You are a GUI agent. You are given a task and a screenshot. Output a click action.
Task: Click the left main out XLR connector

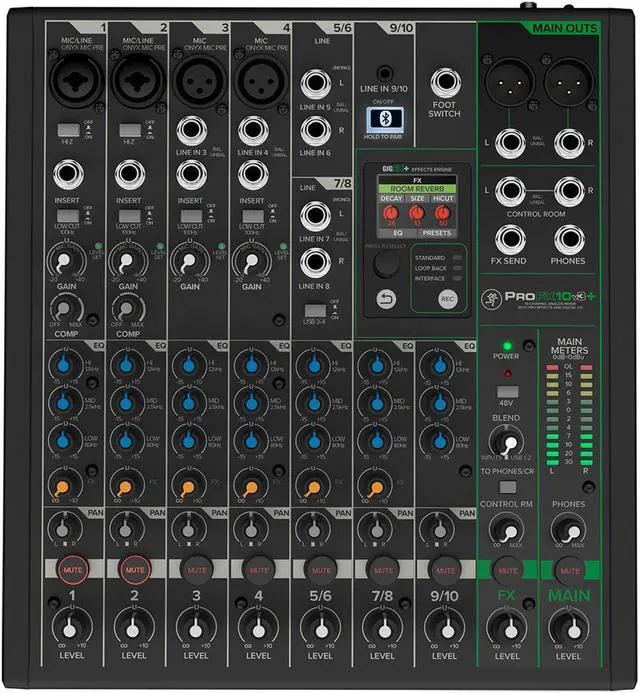[x=509, y=82]
